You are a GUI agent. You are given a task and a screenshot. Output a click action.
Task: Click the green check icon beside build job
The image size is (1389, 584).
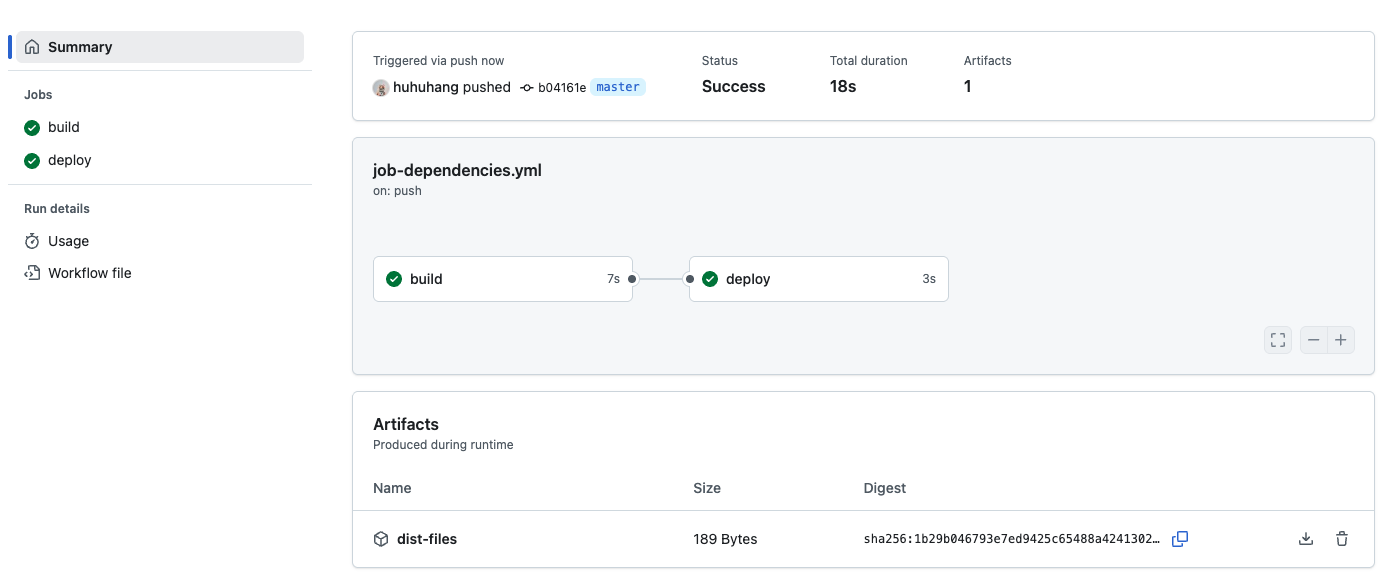(x=31, y=127)
